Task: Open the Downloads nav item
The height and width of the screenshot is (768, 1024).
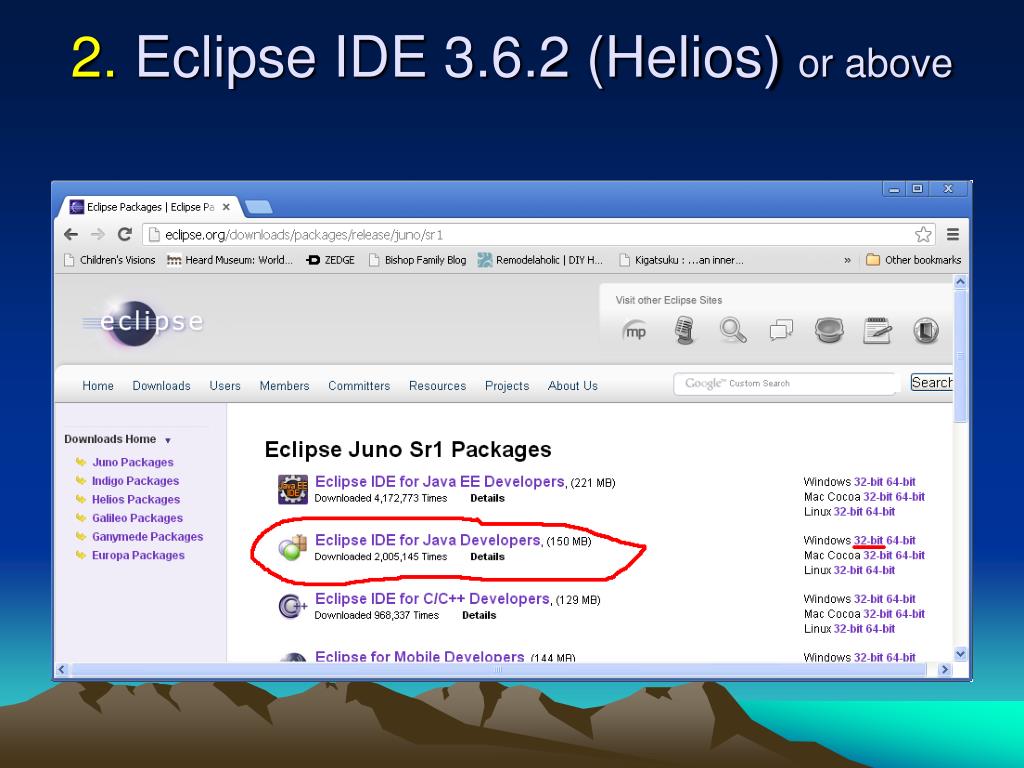Action: [x=161, y=386]
